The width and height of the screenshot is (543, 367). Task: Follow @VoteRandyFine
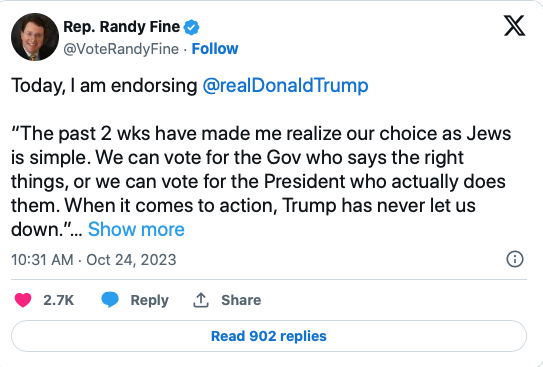(215, 49)
